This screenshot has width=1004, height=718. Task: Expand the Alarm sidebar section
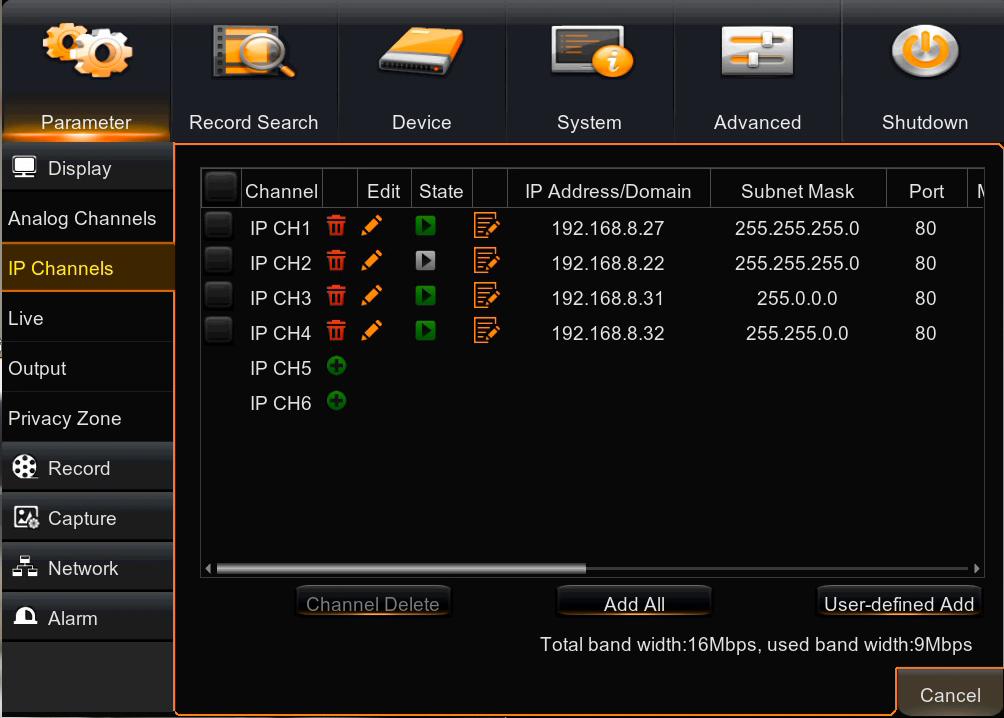(88, 618)
